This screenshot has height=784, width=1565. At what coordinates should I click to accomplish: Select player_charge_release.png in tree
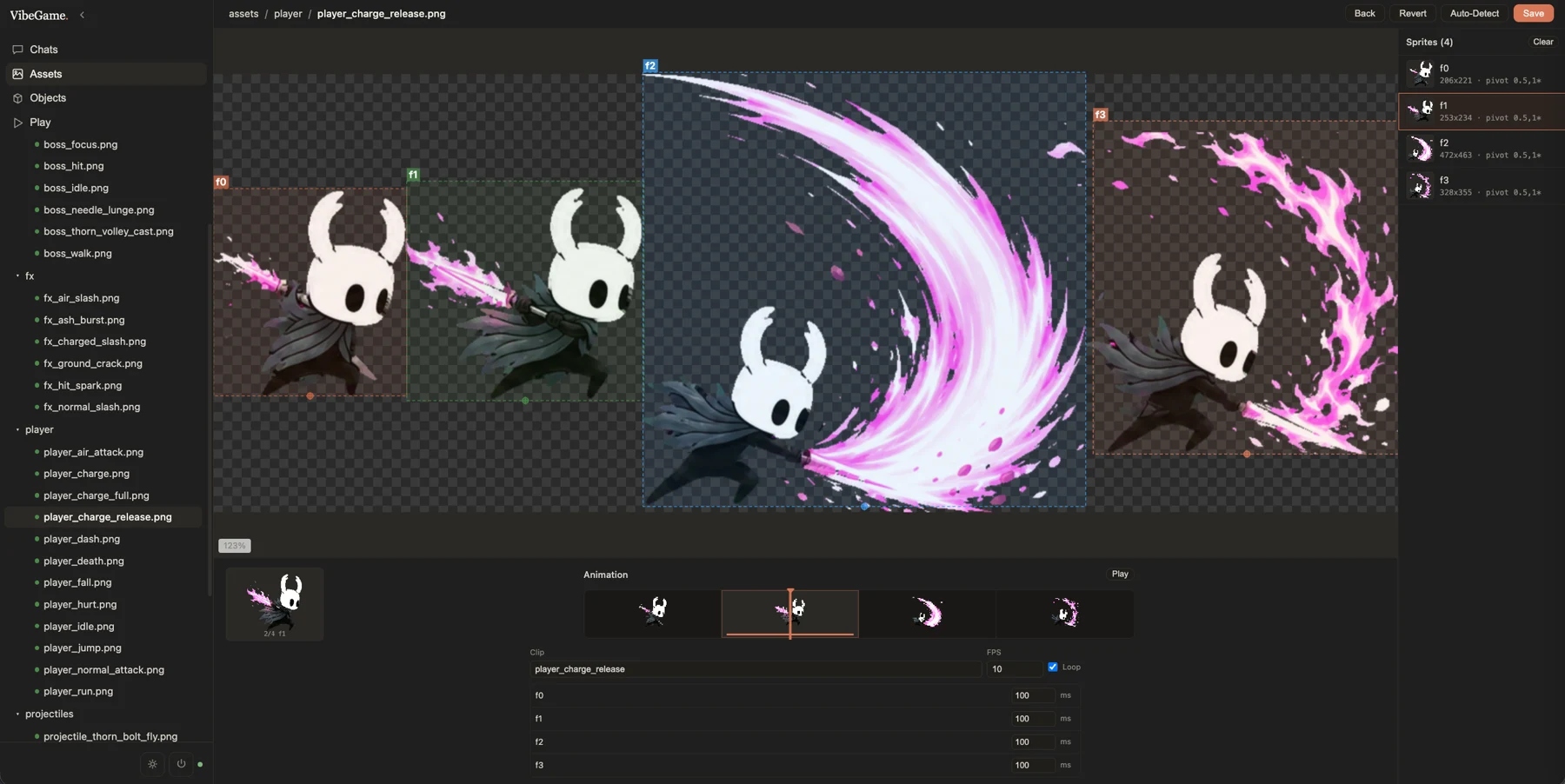tap(103, 517)
